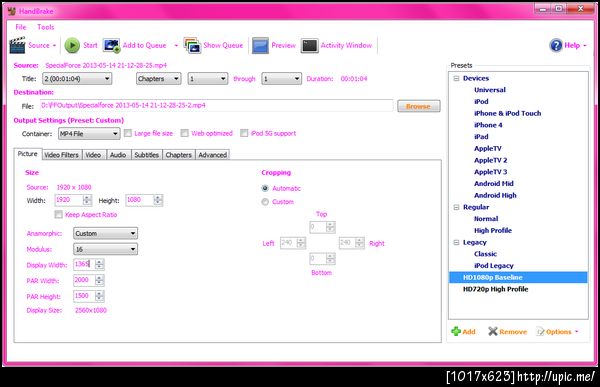Select the Picture tab

[28, 153]
